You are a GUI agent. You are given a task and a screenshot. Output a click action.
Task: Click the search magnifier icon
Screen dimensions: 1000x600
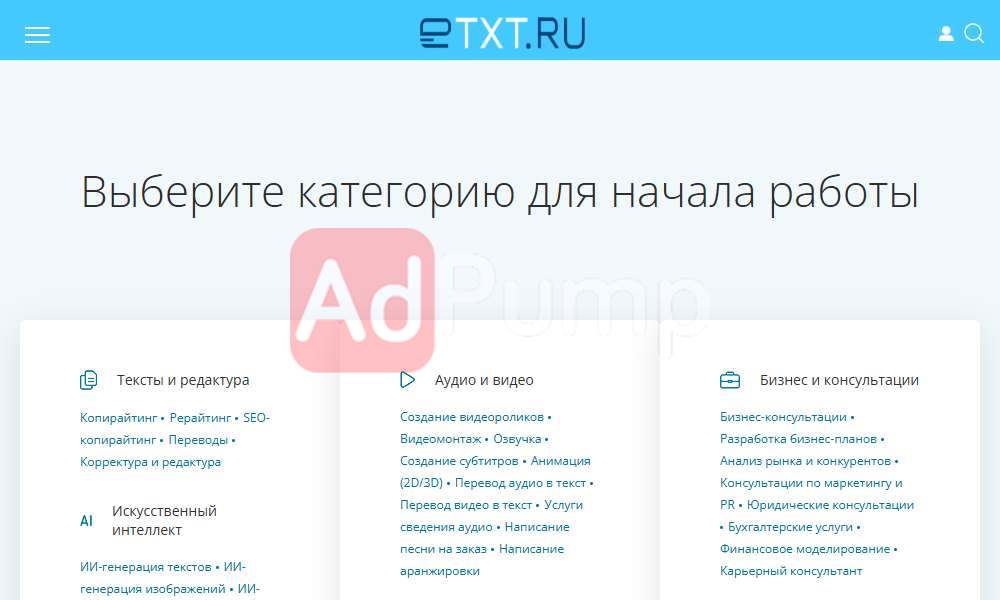point(974,33)
